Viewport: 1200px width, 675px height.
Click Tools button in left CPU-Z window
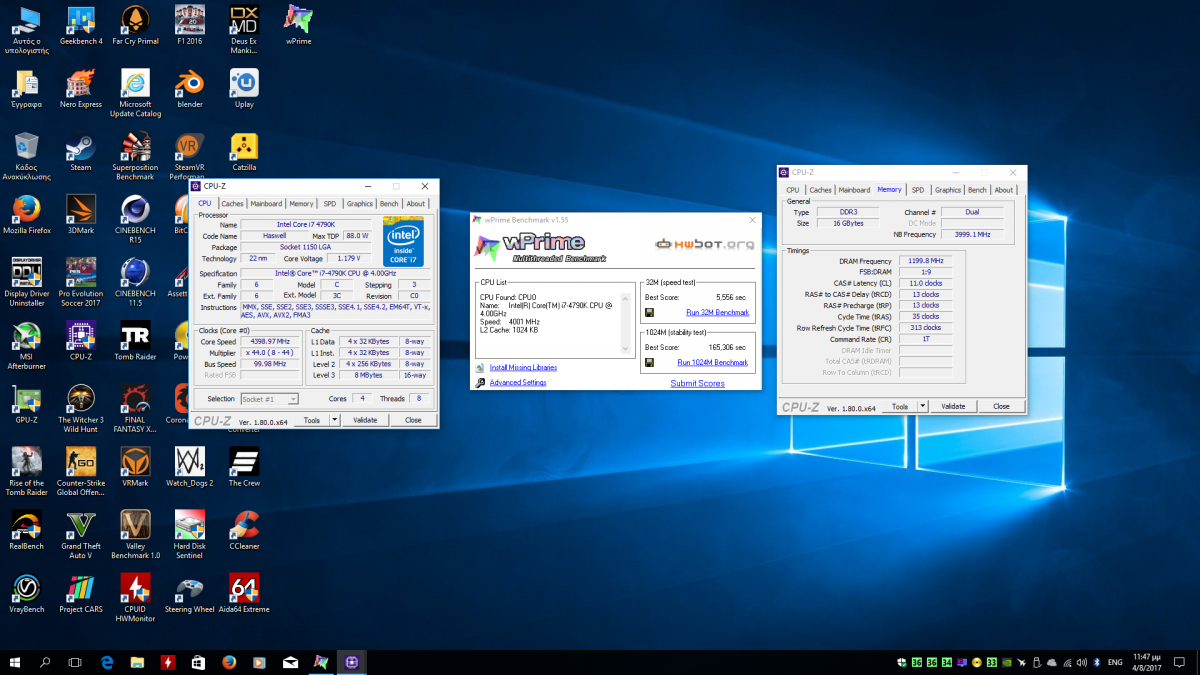click(312, 420)
